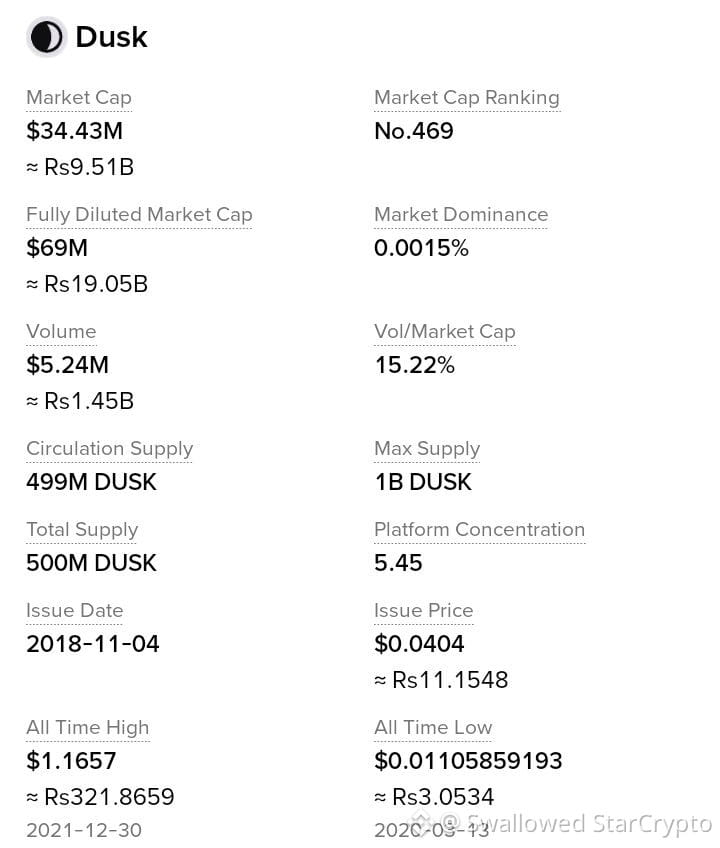Click the Dusk coin logo icon

pos(46,37)
